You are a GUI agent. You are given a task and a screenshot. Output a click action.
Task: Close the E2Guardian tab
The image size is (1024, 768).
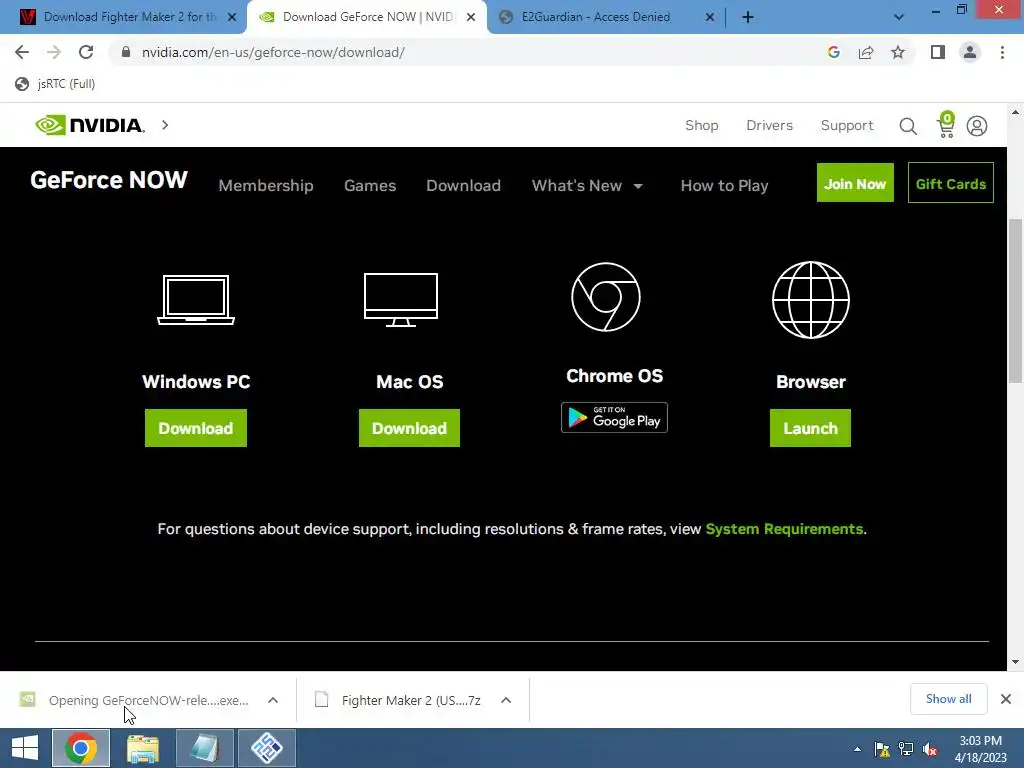pos(710,18)
